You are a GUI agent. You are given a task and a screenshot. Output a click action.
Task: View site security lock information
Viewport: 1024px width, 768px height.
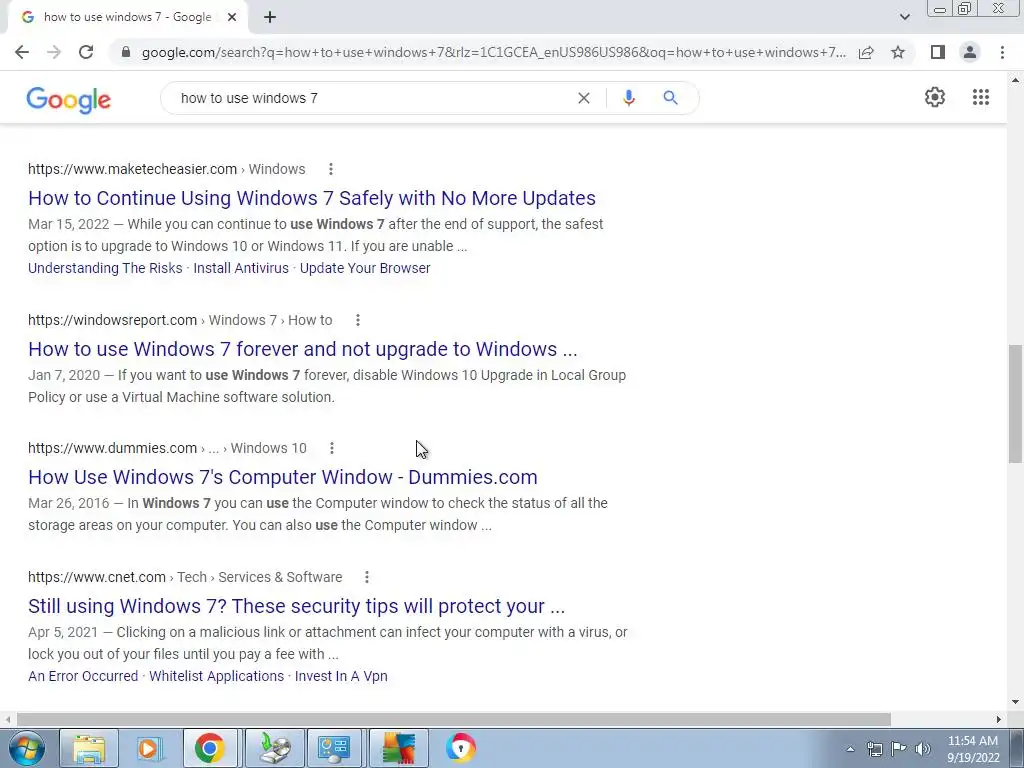point(126,52)
